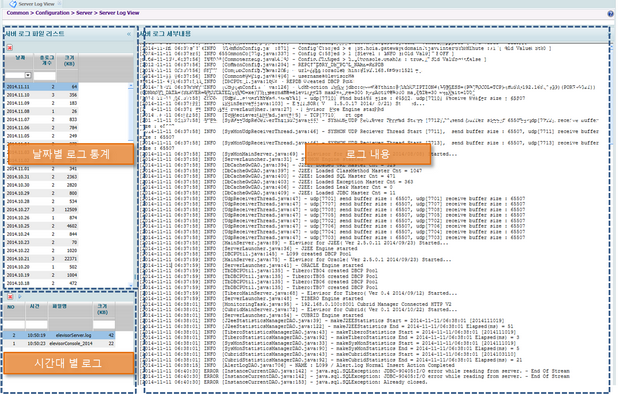
Task: Click the size filter field in hourly table
Action: coord(104,325)
